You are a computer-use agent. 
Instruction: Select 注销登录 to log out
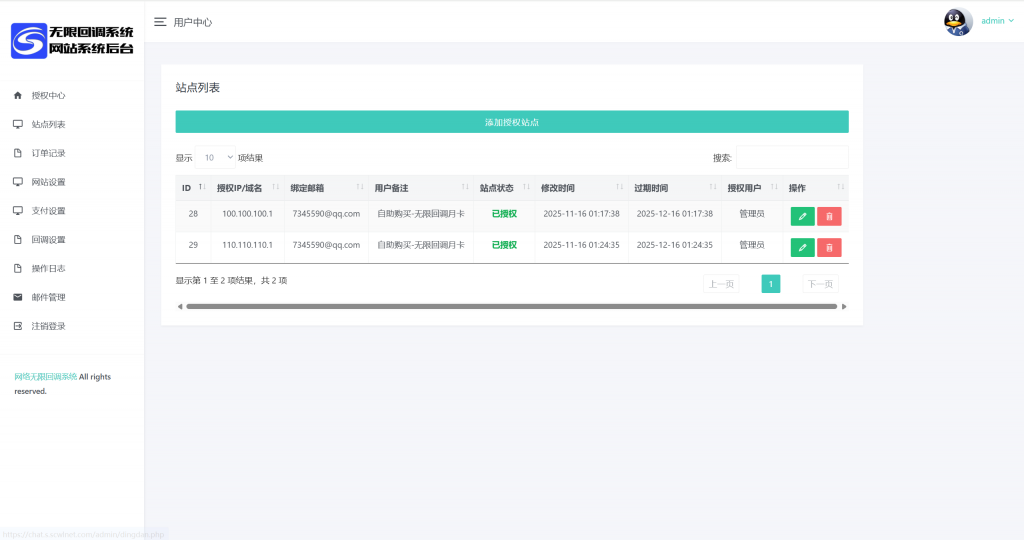click(48, 326)
